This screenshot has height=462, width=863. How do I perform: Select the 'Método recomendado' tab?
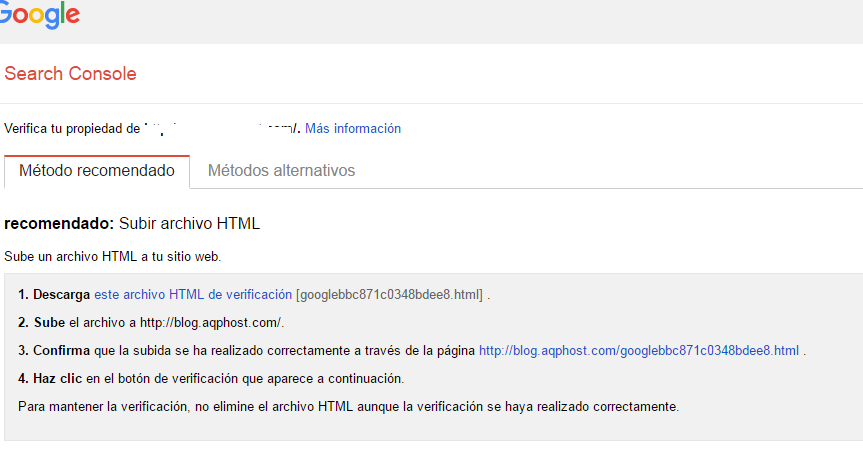coord(97,171)
